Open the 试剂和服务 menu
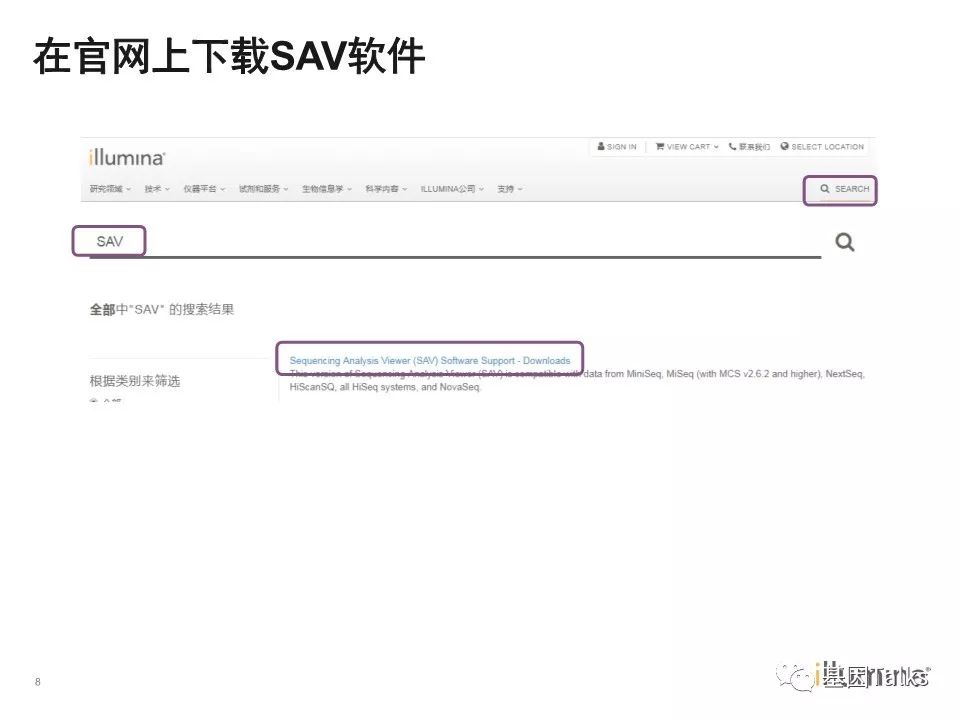 click(263, 189)
